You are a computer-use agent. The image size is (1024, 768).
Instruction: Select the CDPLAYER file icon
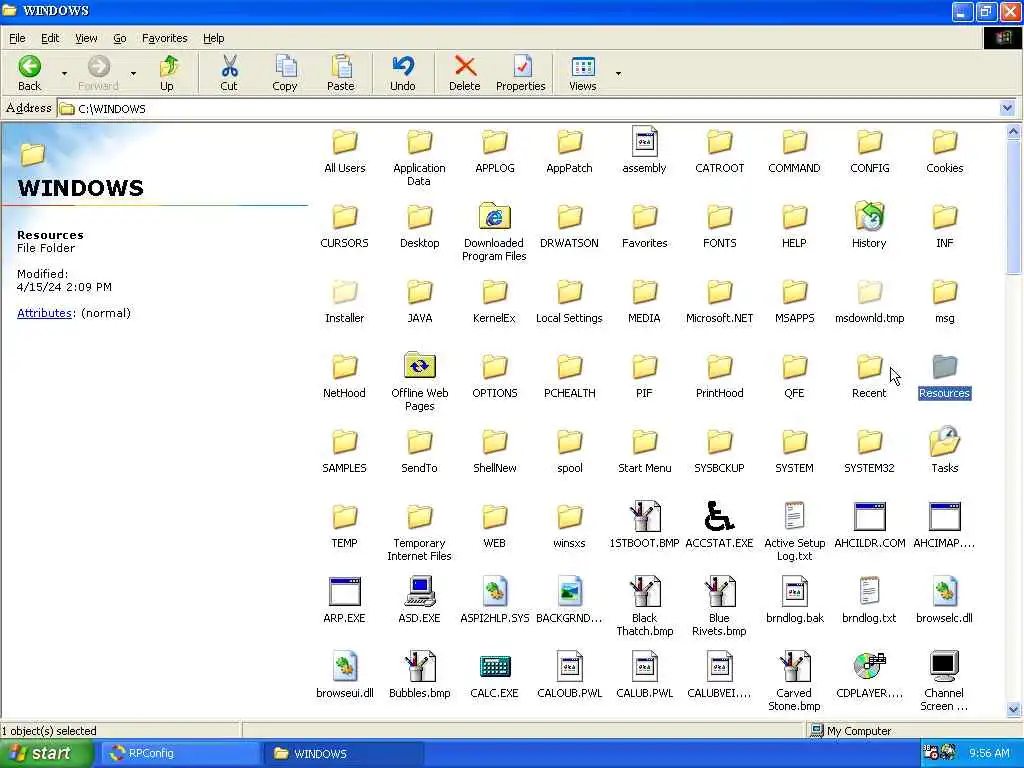click(869, 666)
